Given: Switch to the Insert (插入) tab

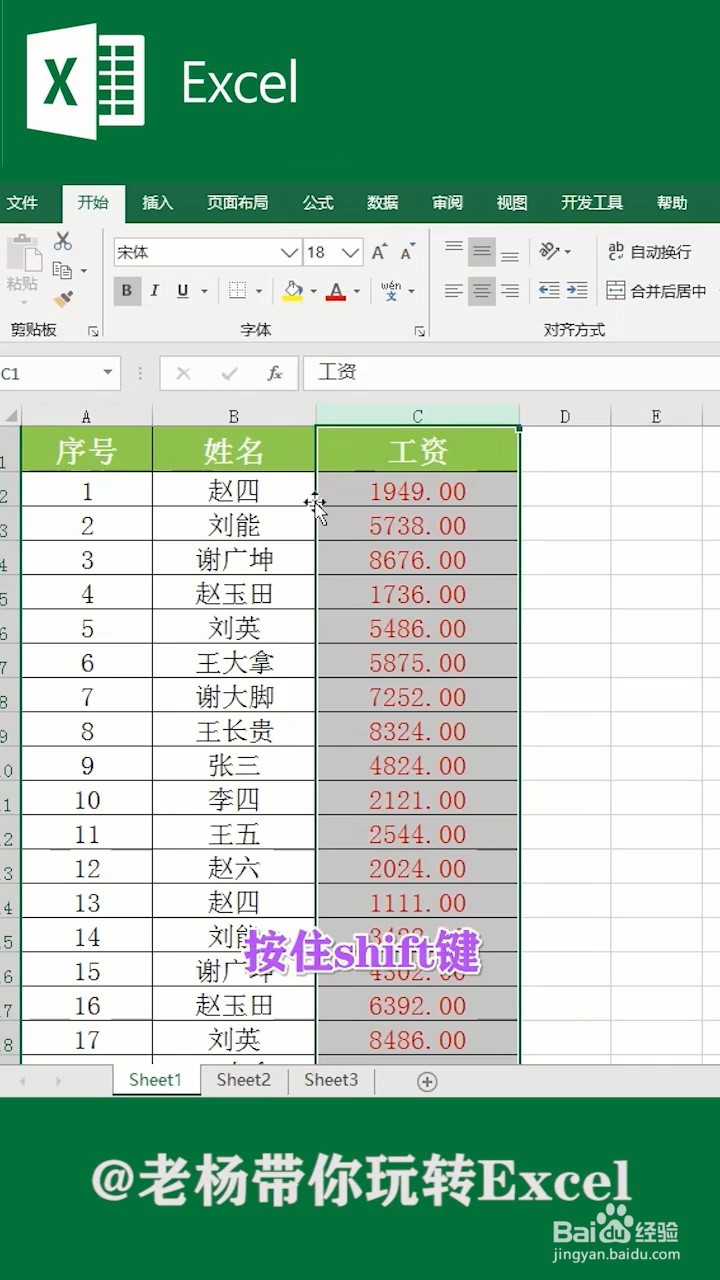Looking at the screenshot, I should [x=157, y=203].
